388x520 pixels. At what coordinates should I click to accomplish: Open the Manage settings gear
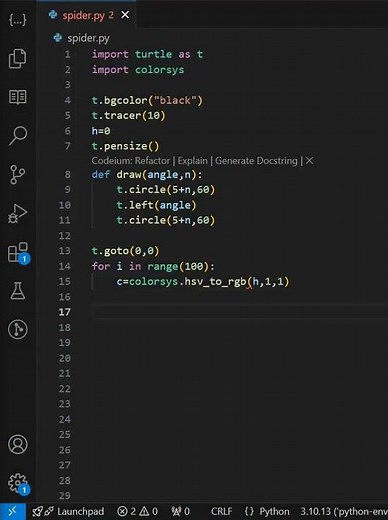point(18,483)
